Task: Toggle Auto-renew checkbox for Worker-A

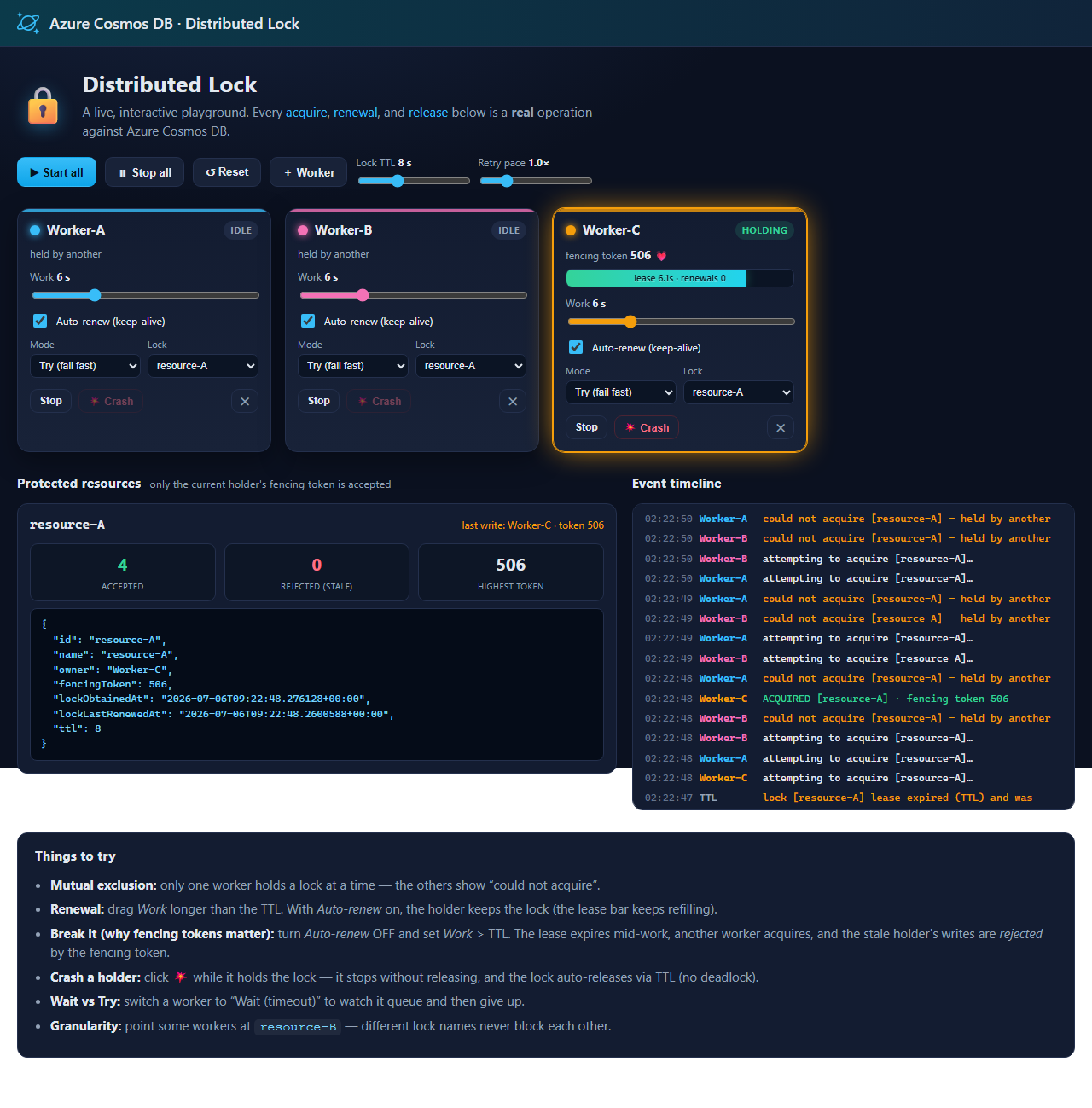Action: (40, 321)
